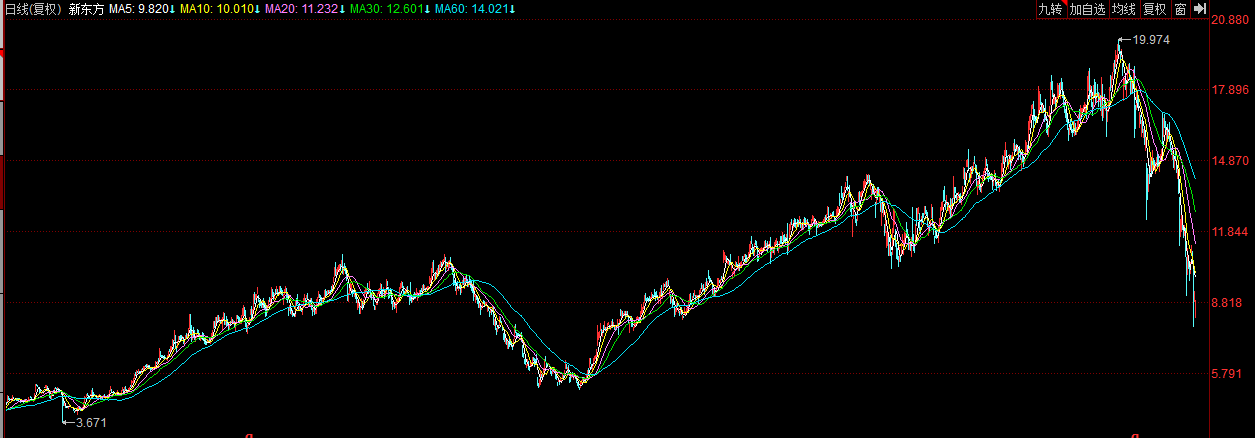Toggle moving averages with 均线 button
The image size is (1255, 438).
tap(1124, 9)
